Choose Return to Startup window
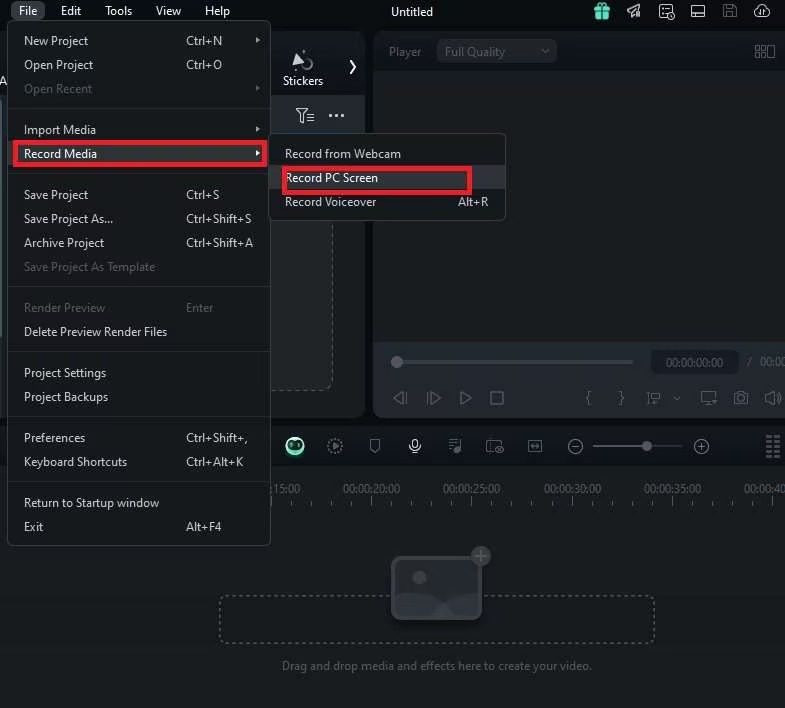785x708 pixels. (139, 503)
